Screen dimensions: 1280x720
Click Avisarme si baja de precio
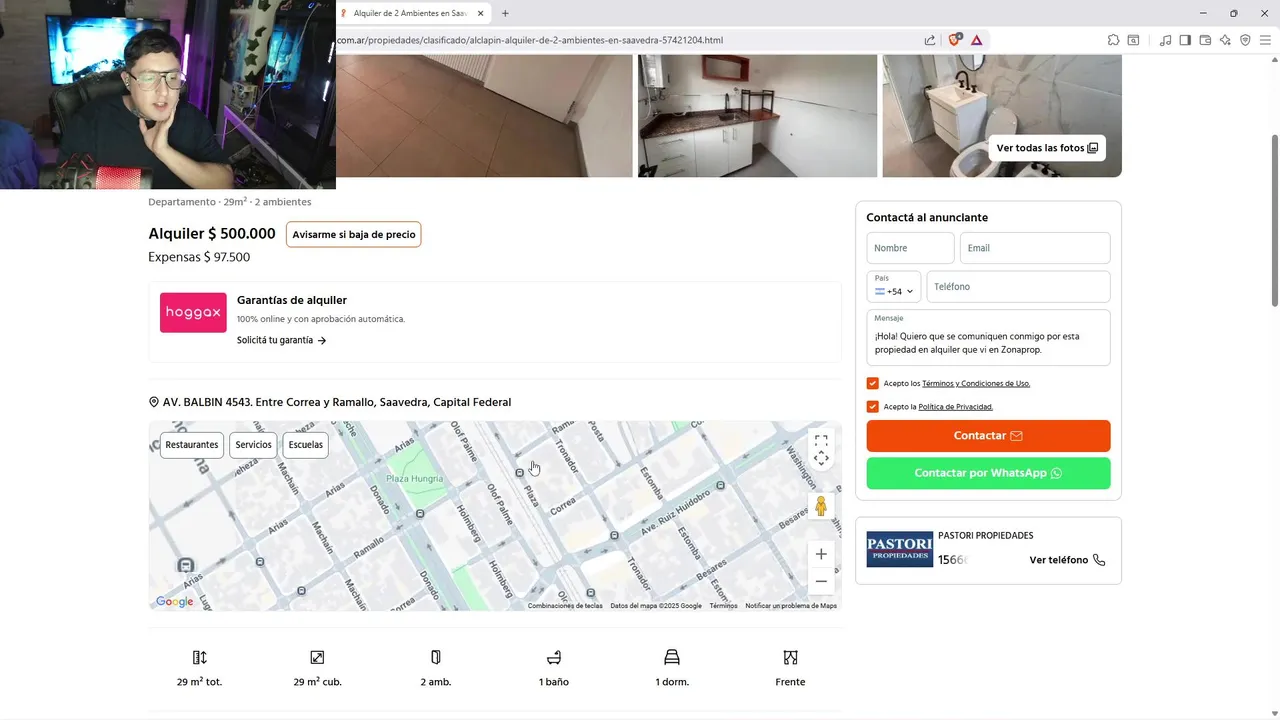tap(353, 234)
